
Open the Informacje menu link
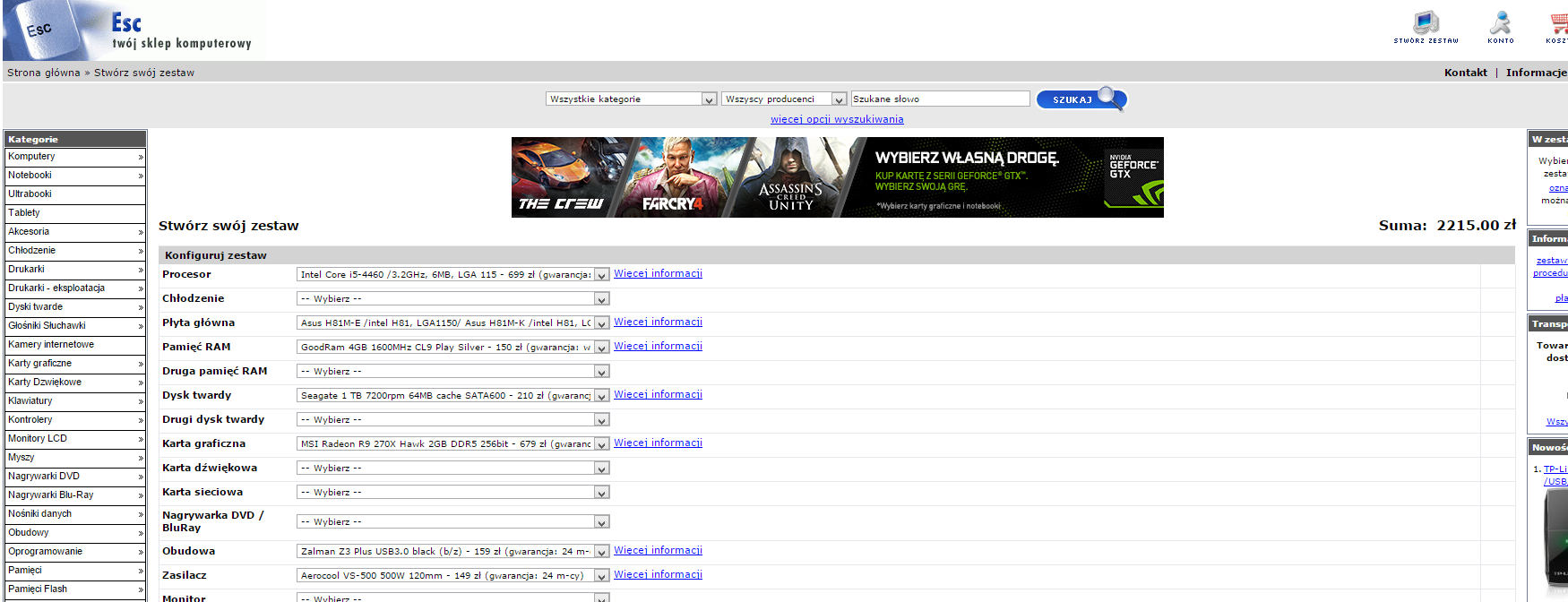[1536, 73]
